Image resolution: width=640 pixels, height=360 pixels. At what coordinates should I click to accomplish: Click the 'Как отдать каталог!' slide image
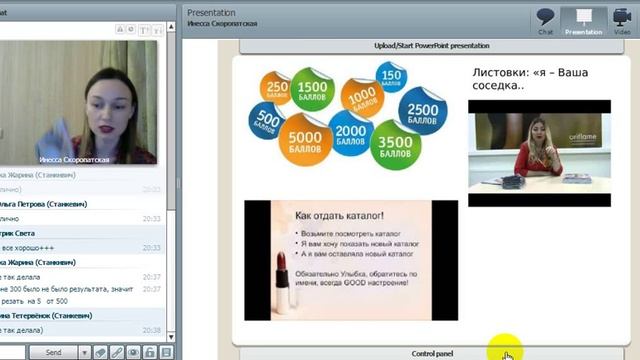(x=351, y=260)
